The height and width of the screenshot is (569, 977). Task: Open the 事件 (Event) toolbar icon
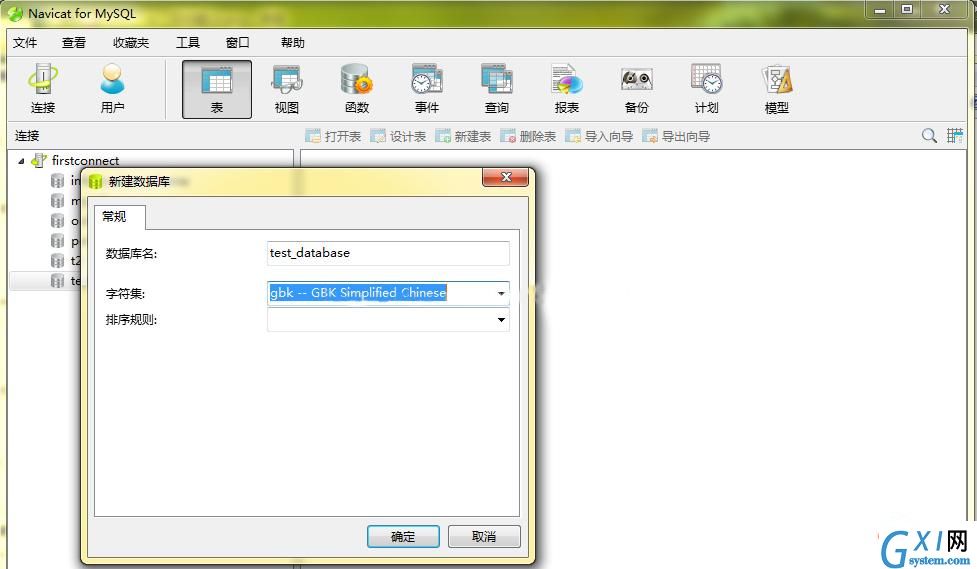point(427,89)
